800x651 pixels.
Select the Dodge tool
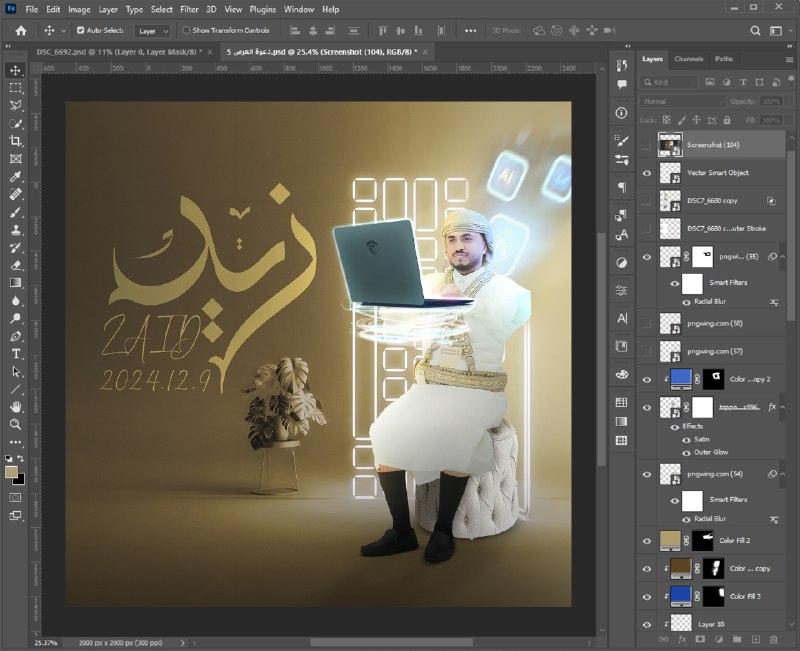coord(16,318)
